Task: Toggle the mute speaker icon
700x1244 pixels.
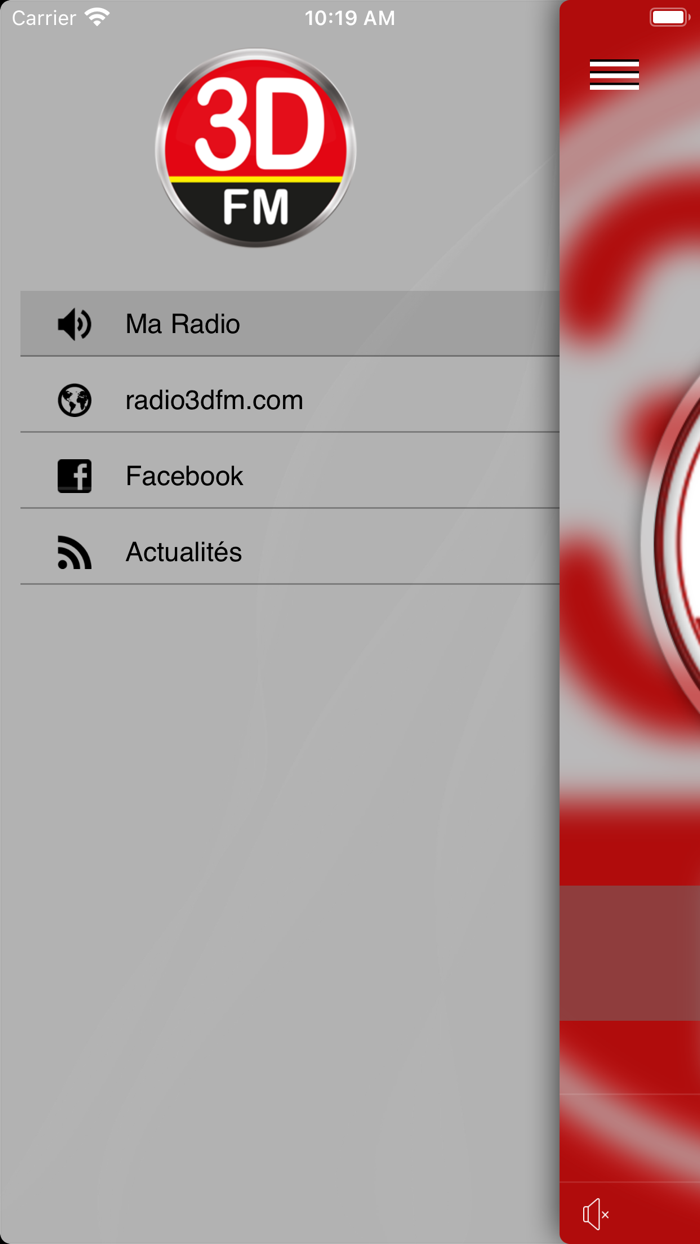Action: click(596, 1214)
